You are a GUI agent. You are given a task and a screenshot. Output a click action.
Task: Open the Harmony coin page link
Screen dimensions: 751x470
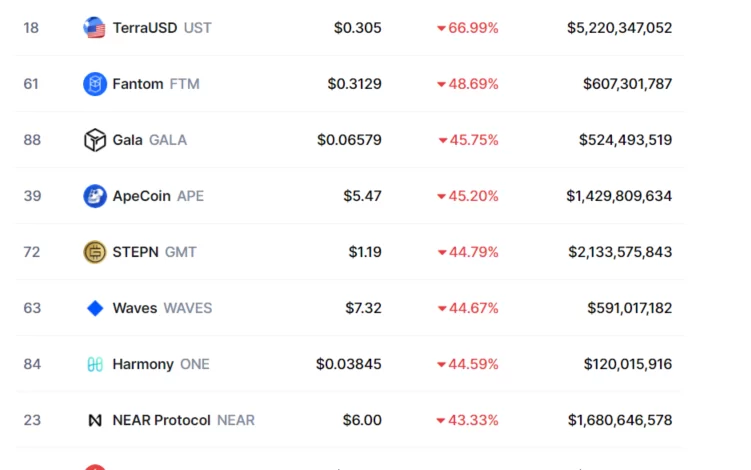(x=143, y=364)
